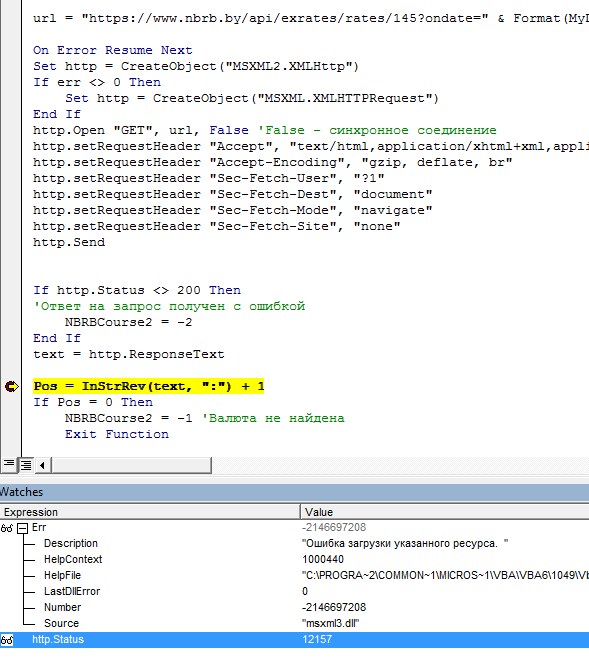Select the glasses icon beside Err watch
Viewport: 589px width, 666px height.
7,528
